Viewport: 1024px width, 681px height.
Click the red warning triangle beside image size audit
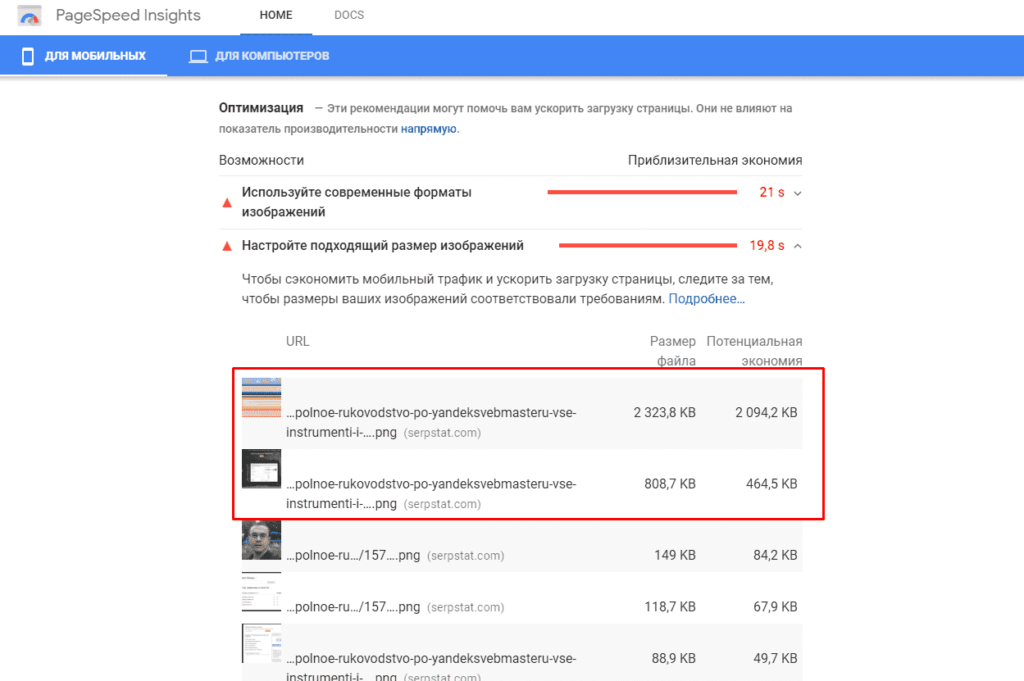coord(227,246)
